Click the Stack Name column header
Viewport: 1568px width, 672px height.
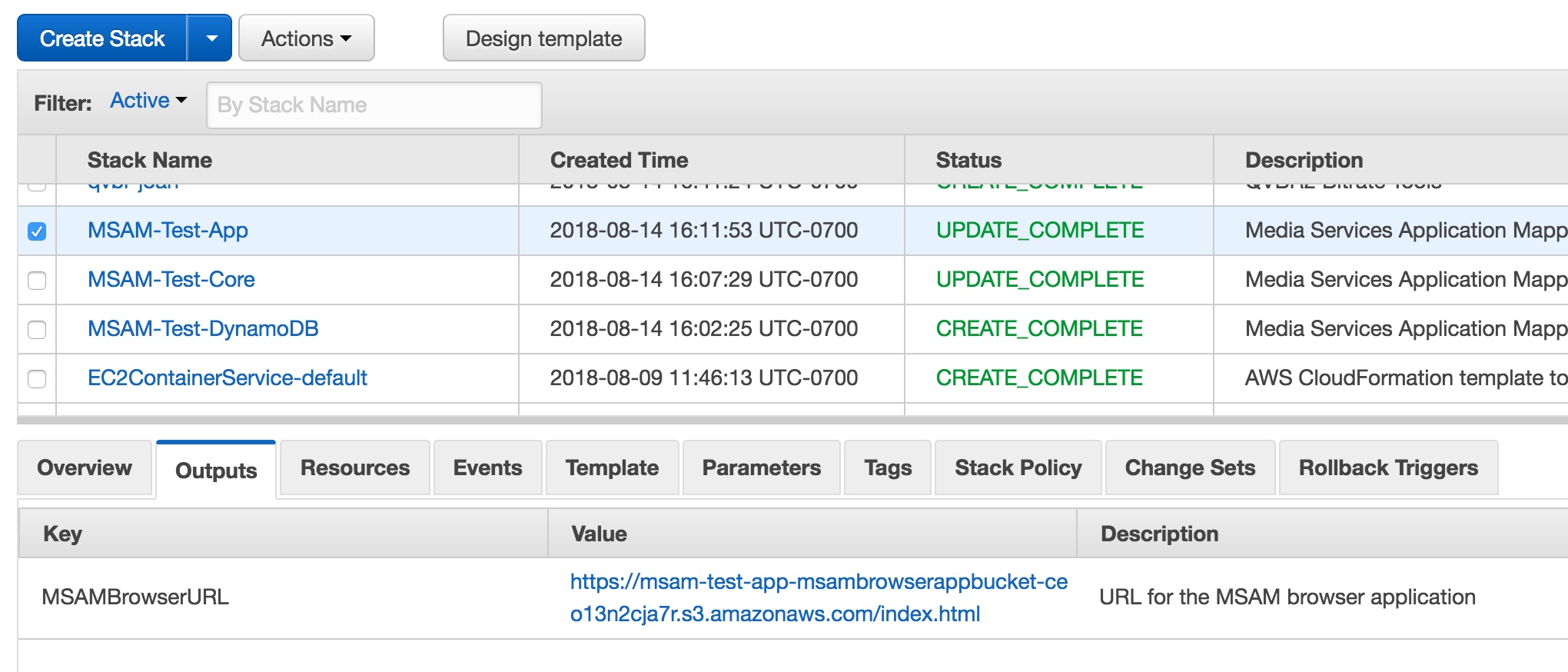coord(287,160)
